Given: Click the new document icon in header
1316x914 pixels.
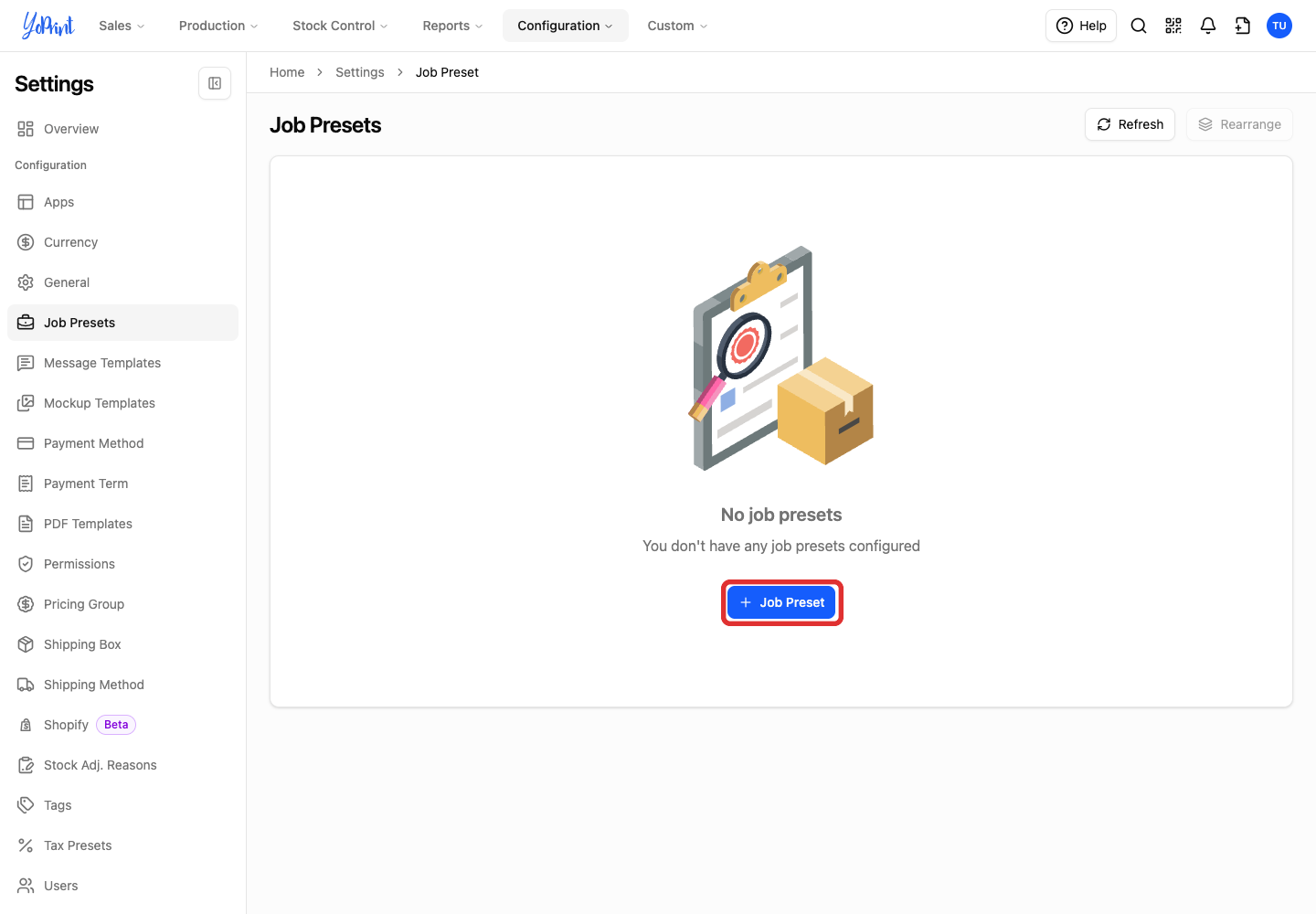Looking at the screenshot, I should coord(1243,26).
